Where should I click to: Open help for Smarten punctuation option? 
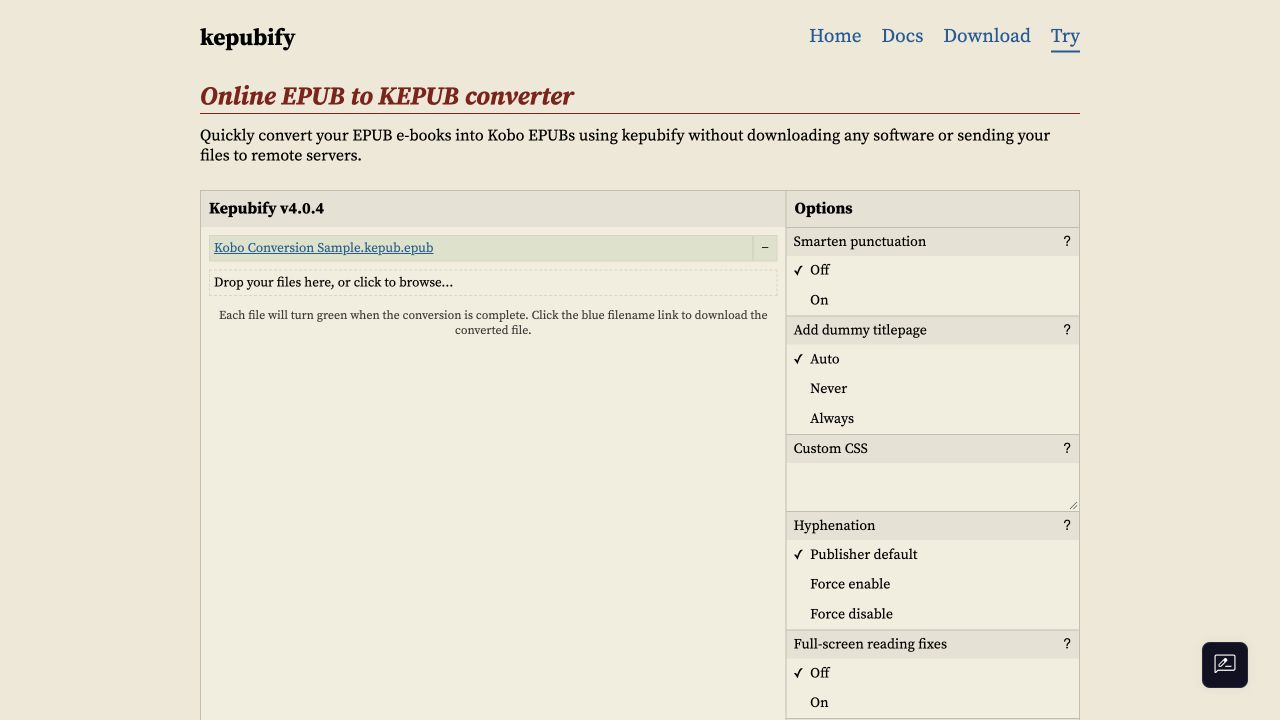coord(1066,241)
